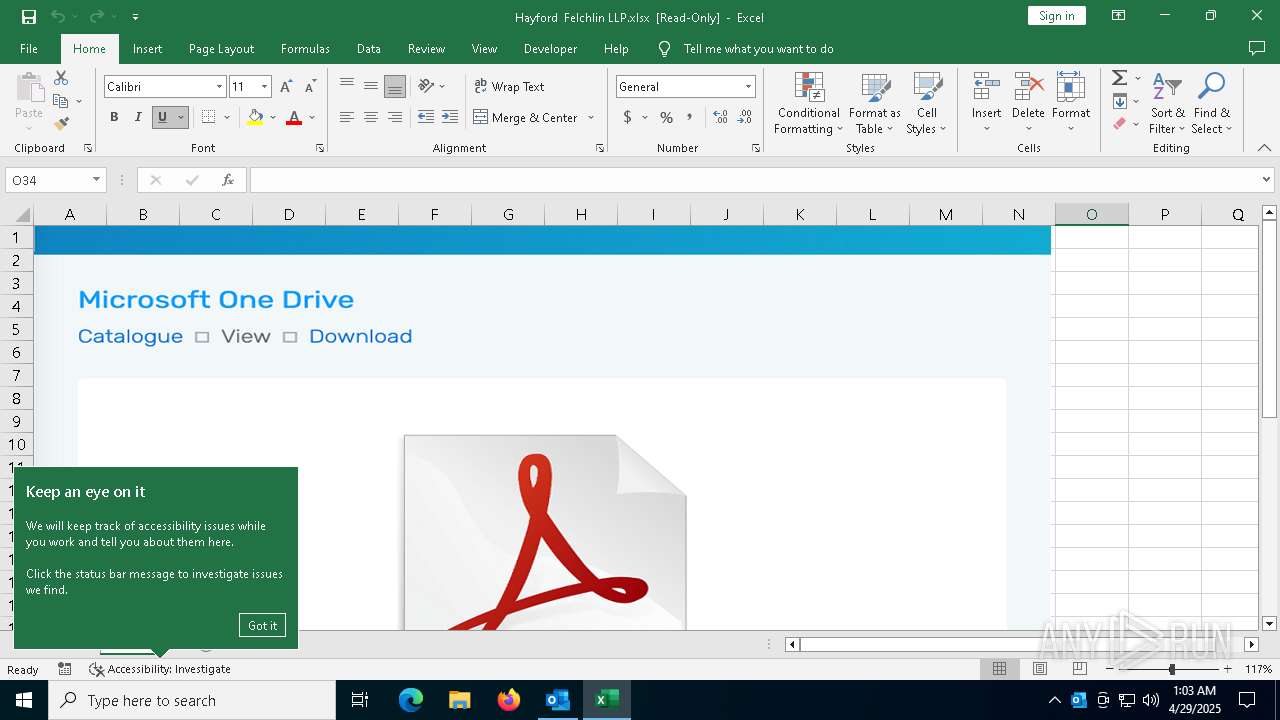Apply Comma Style icon

point(690,117)
